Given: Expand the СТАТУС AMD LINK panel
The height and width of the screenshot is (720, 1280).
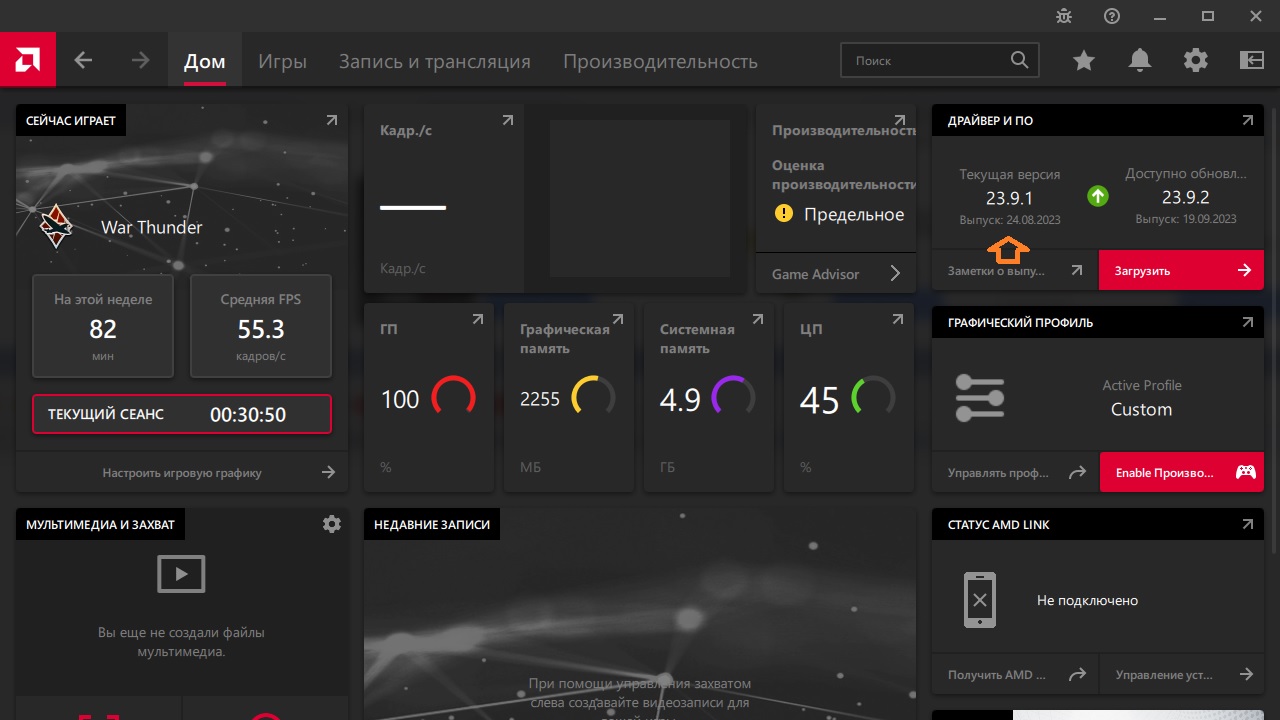Looking at the screenshot, I should 1248,524.
